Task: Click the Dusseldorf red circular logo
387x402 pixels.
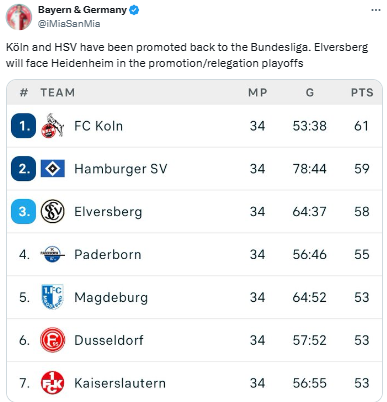Action: pos(52,340)
